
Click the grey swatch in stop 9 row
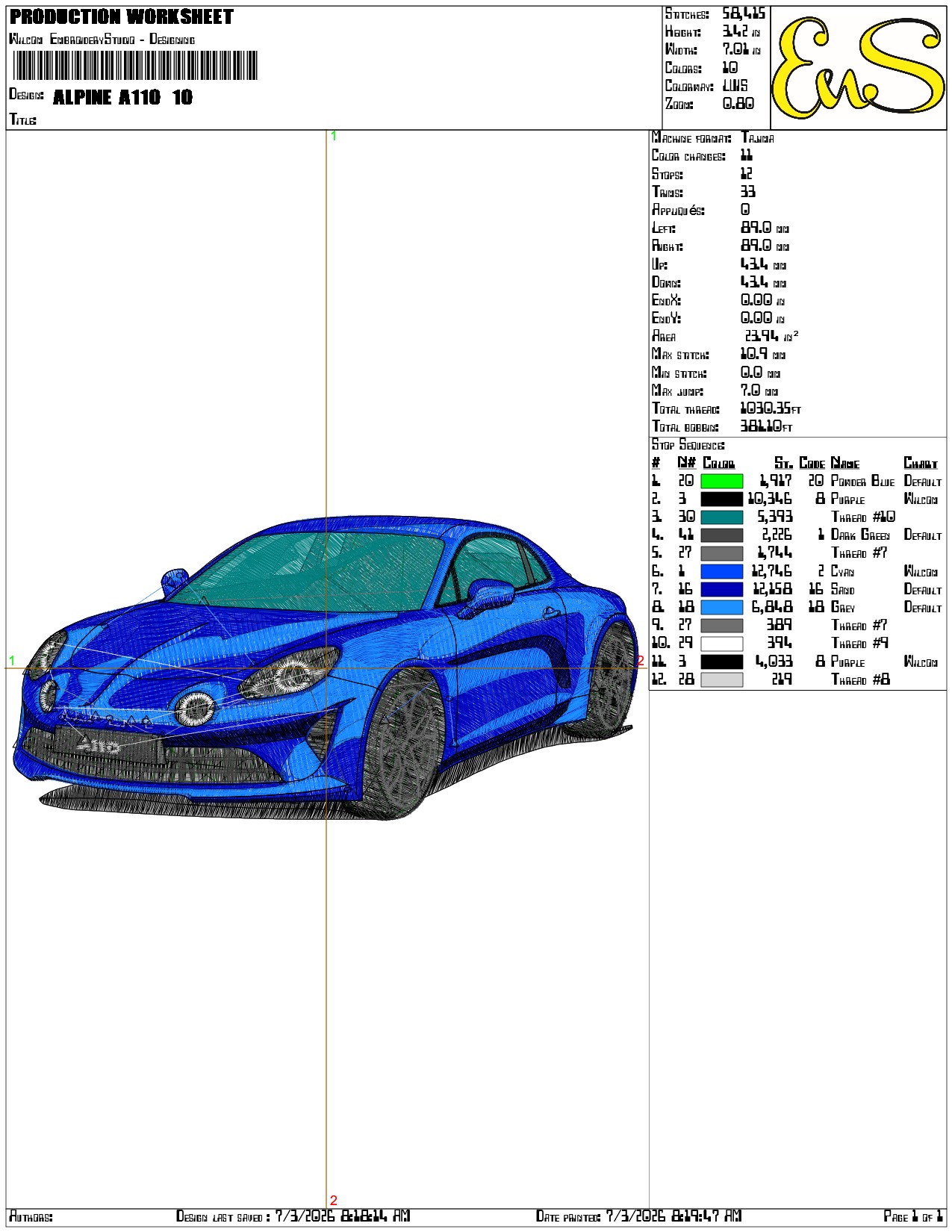[721, 626]
